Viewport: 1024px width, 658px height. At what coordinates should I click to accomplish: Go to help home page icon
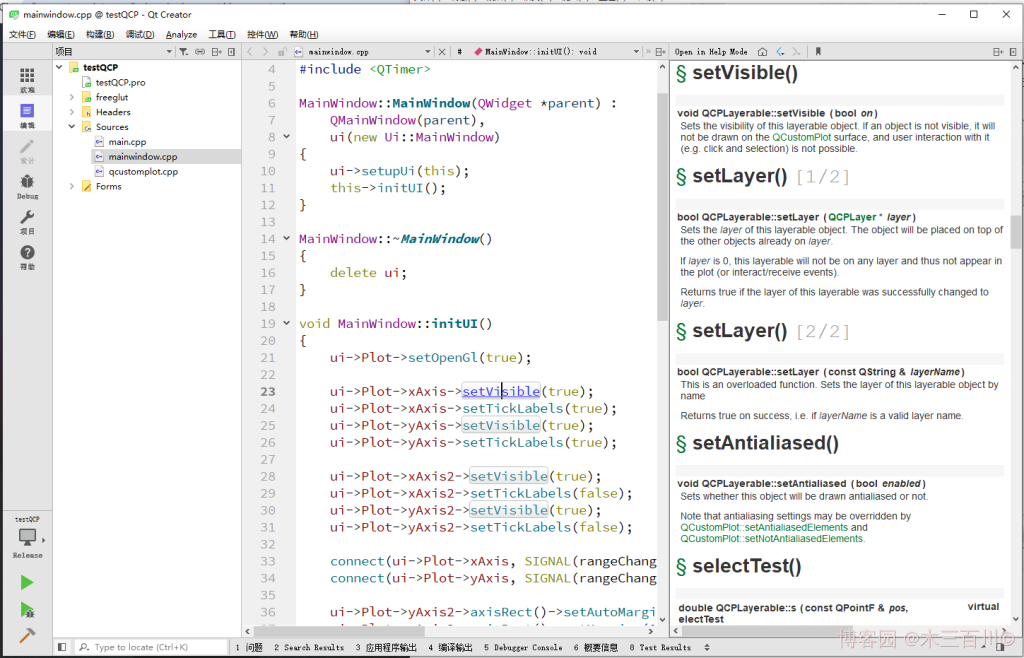[x=763, y=51]
